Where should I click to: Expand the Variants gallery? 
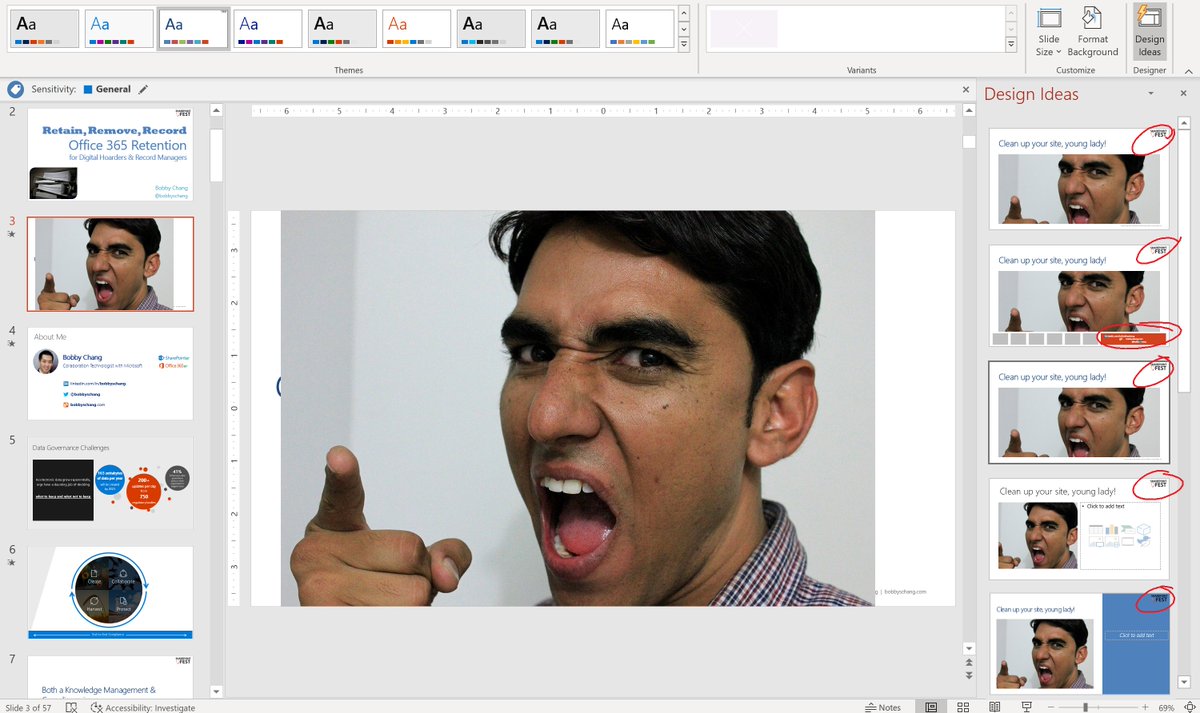coord(1011,45)
